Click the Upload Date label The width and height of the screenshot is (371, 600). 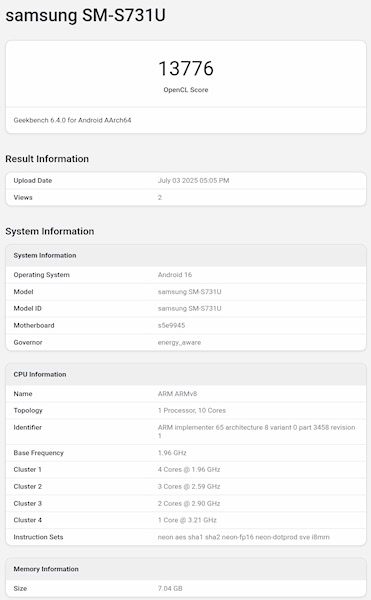click(33, 181)
